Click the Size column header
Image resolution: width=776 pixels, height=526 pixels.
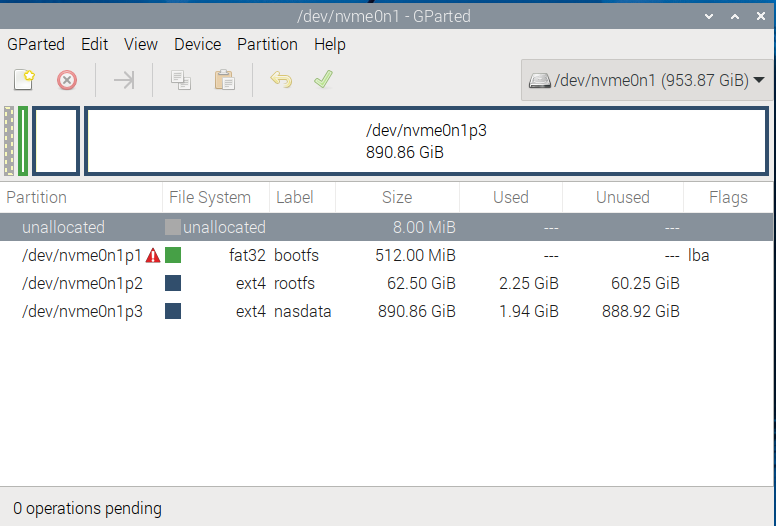[x=397, y=197]
